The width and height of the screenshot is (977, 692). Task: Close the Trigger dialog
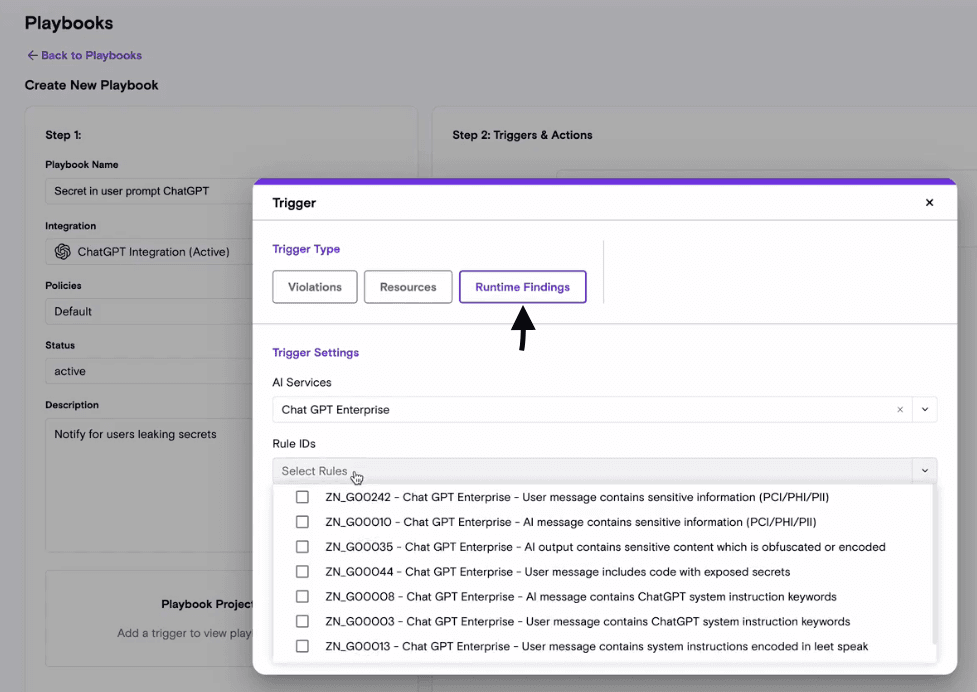929,202
